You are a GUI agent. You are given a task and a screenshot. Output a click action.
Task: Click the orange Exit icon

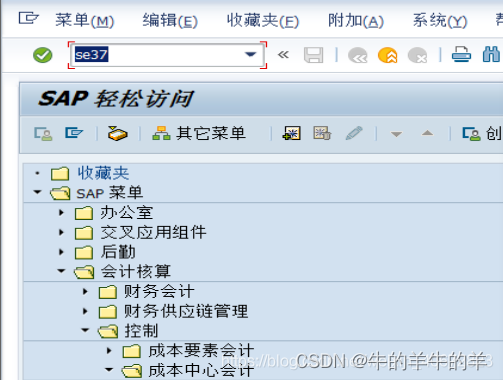(388, 55)
